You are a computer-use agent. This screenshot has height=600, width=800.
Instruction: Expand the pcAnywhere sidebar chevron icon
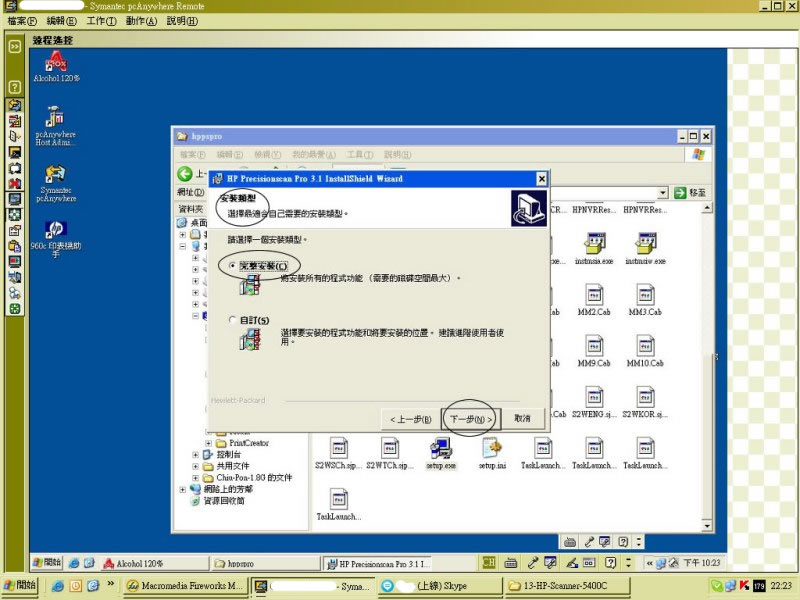coord(15,46)
